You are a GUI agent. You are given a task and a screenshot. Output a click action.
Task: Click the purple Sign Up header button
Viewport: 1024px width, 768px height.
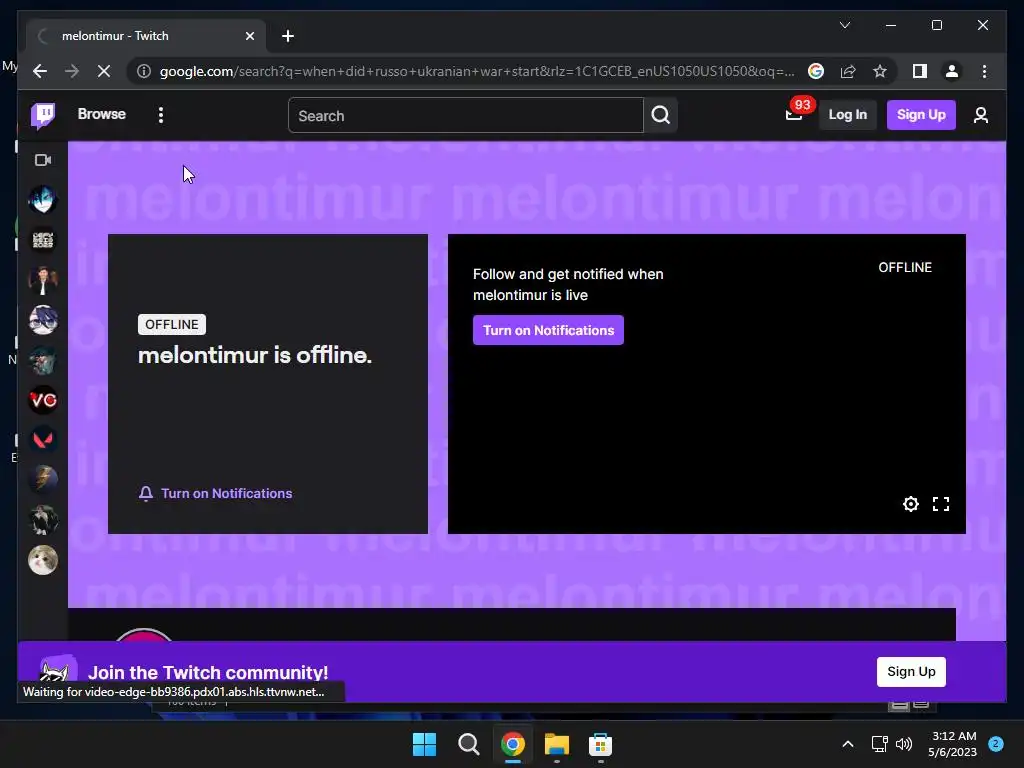tap(921, 115)
